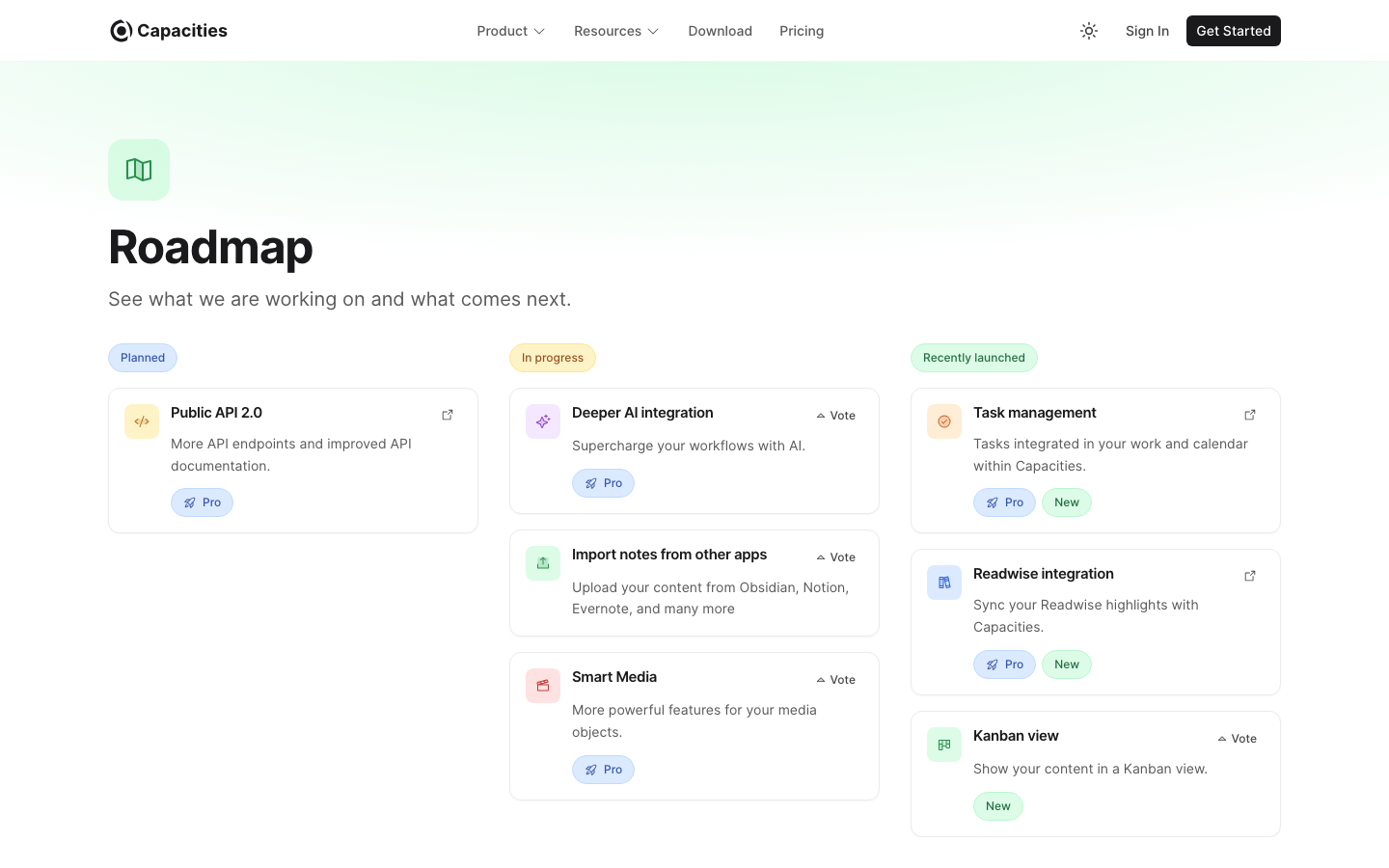Click 'Supercharge your workflows with AI.' description
1389x868 pixels.
689,446
